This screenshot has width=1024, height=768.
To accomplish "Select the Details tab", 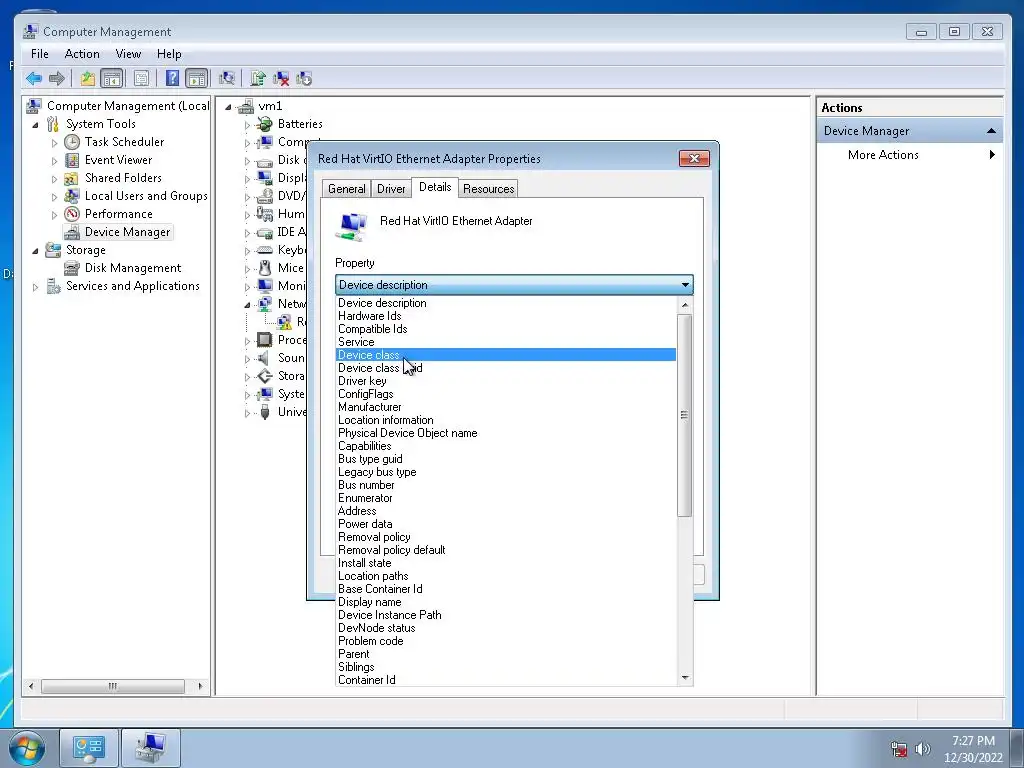I will pyautogui.click(x=435, y=187).
